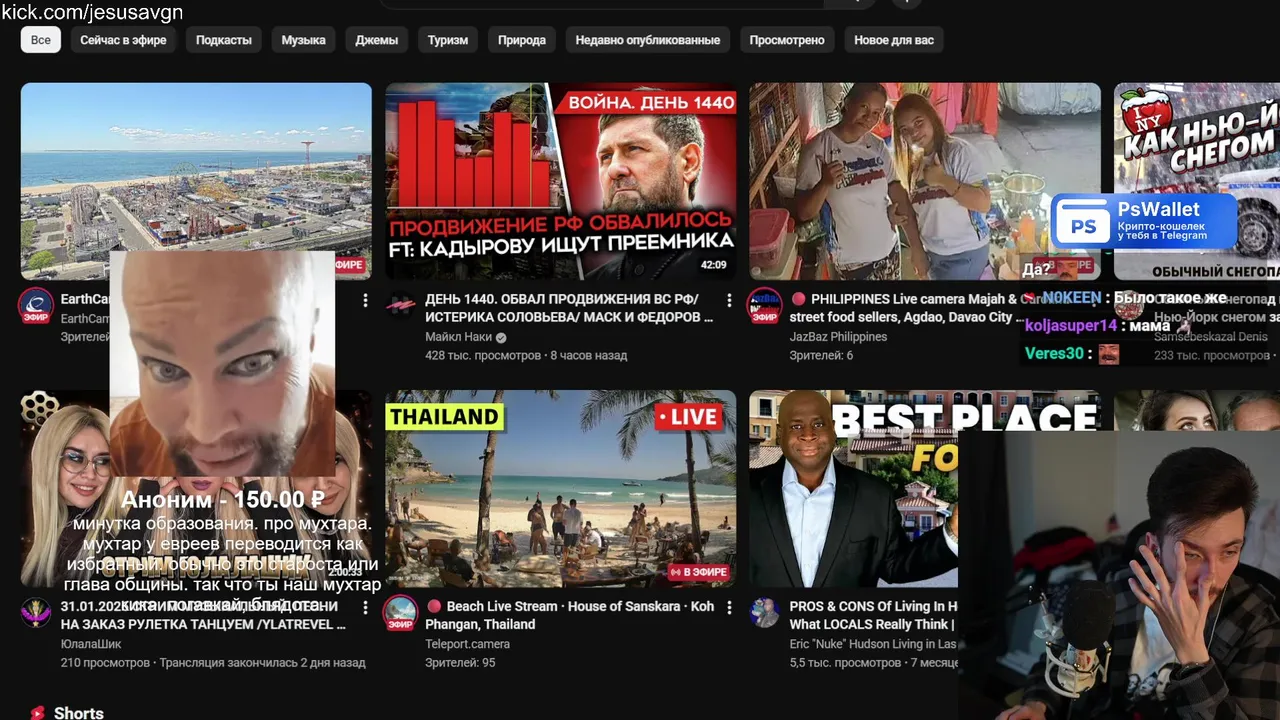Click the red LIVE badge on Thailand thumbnail
Viewport: 1280px width, 720px height.
point(689,417)
